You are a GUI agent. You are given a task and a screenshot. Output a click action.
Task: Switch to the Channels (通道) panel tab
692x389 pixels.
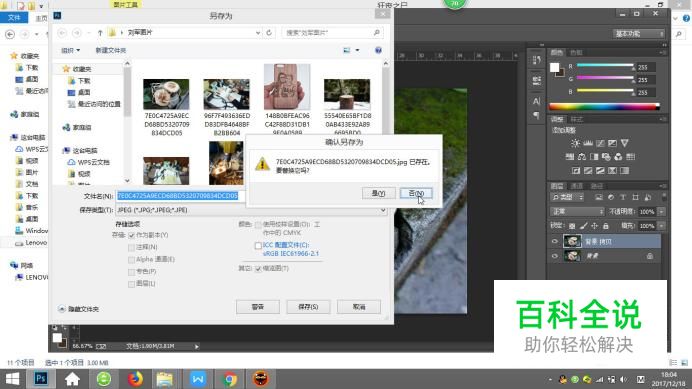[x=577, y=186]
